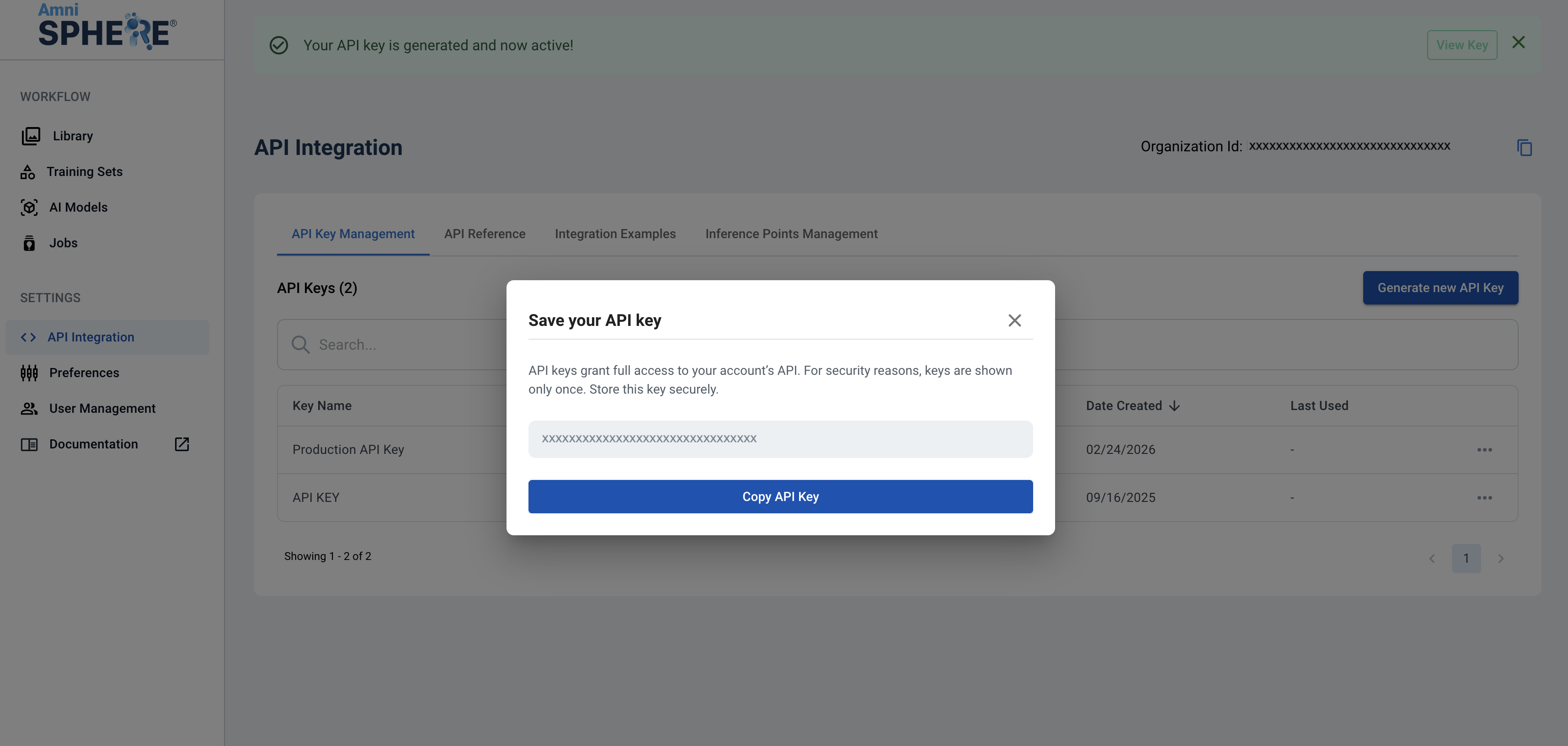This screenshot has height=746, width=1568.
Task: Copy the Organization Id with copy icon
Action: coord(1524,147)
